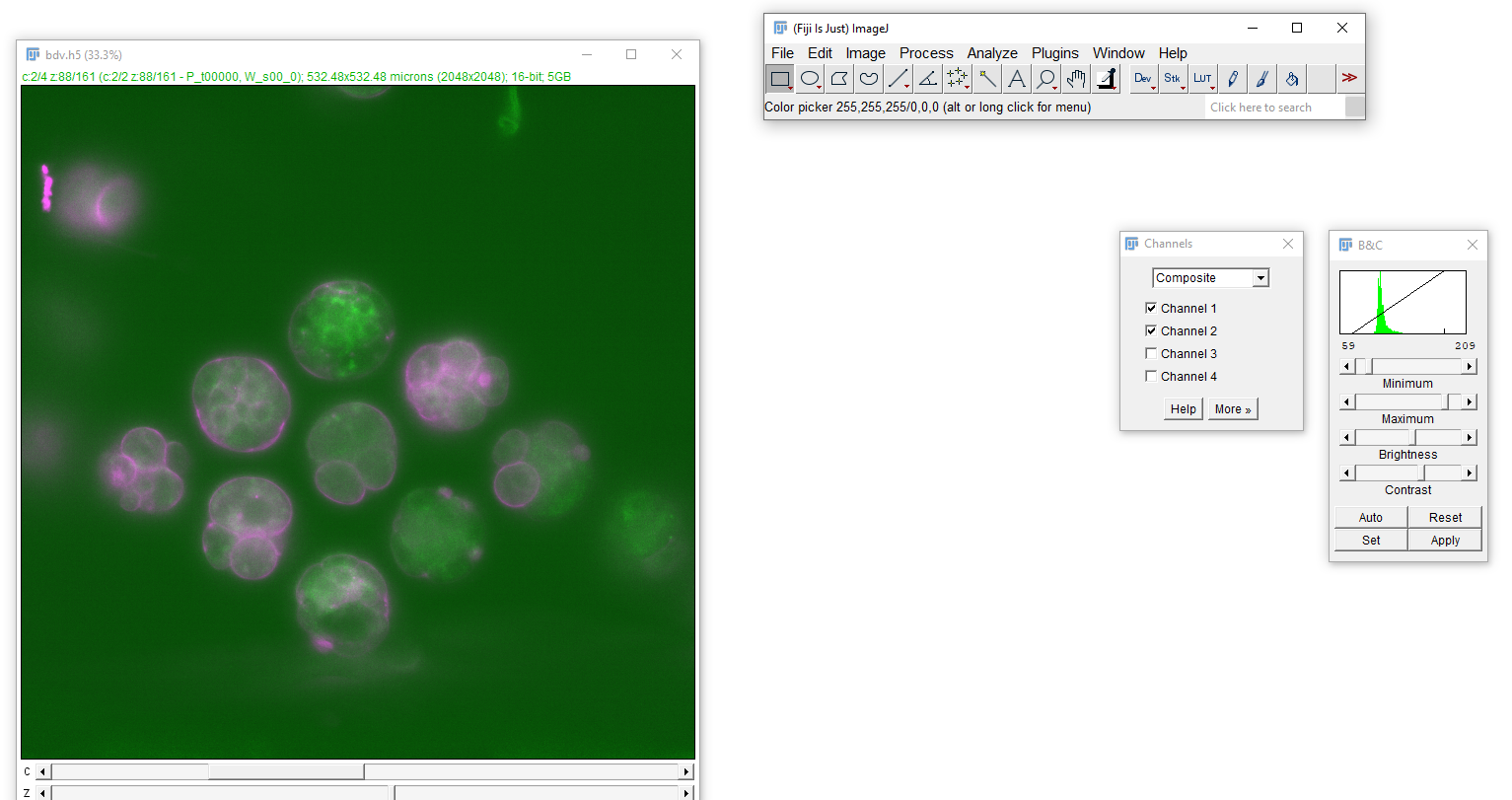Enable the Channel 3 checkbox

point(1151,354)
